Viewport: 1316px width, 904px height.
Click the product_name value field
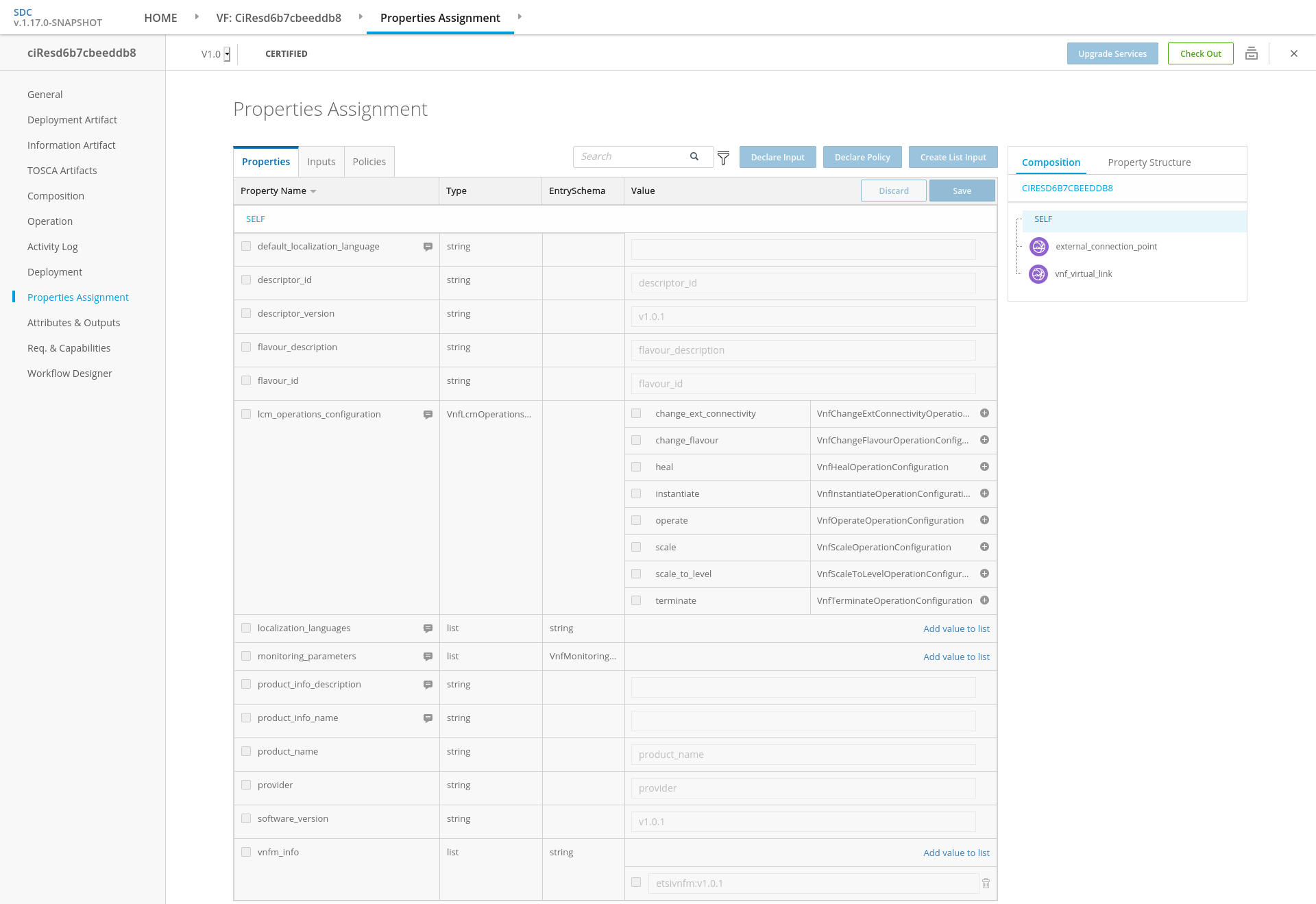coord(803,755)
